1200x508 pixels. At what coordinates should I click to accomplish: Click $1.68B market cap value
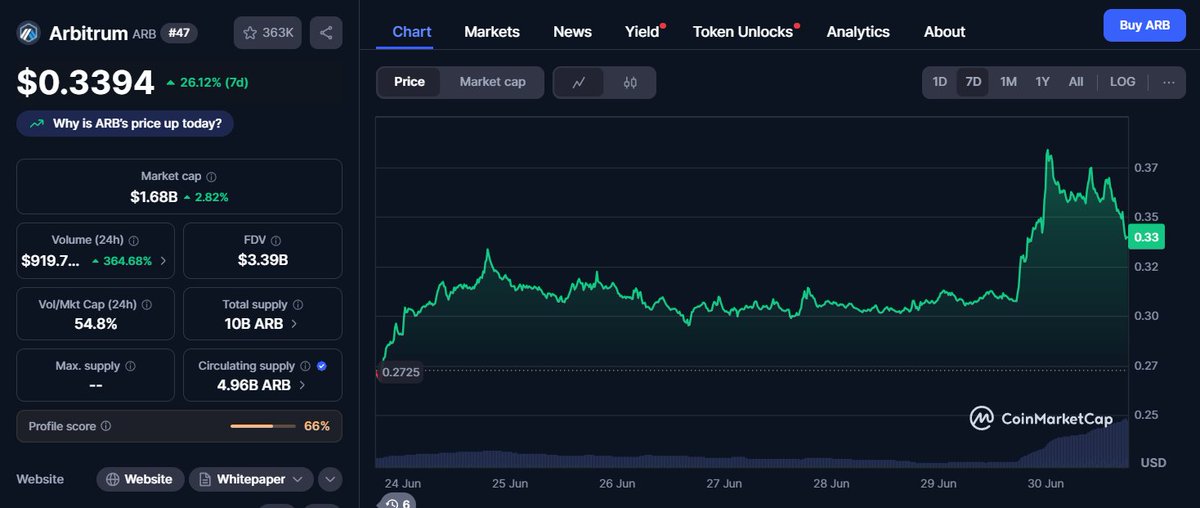click(153, 197)
